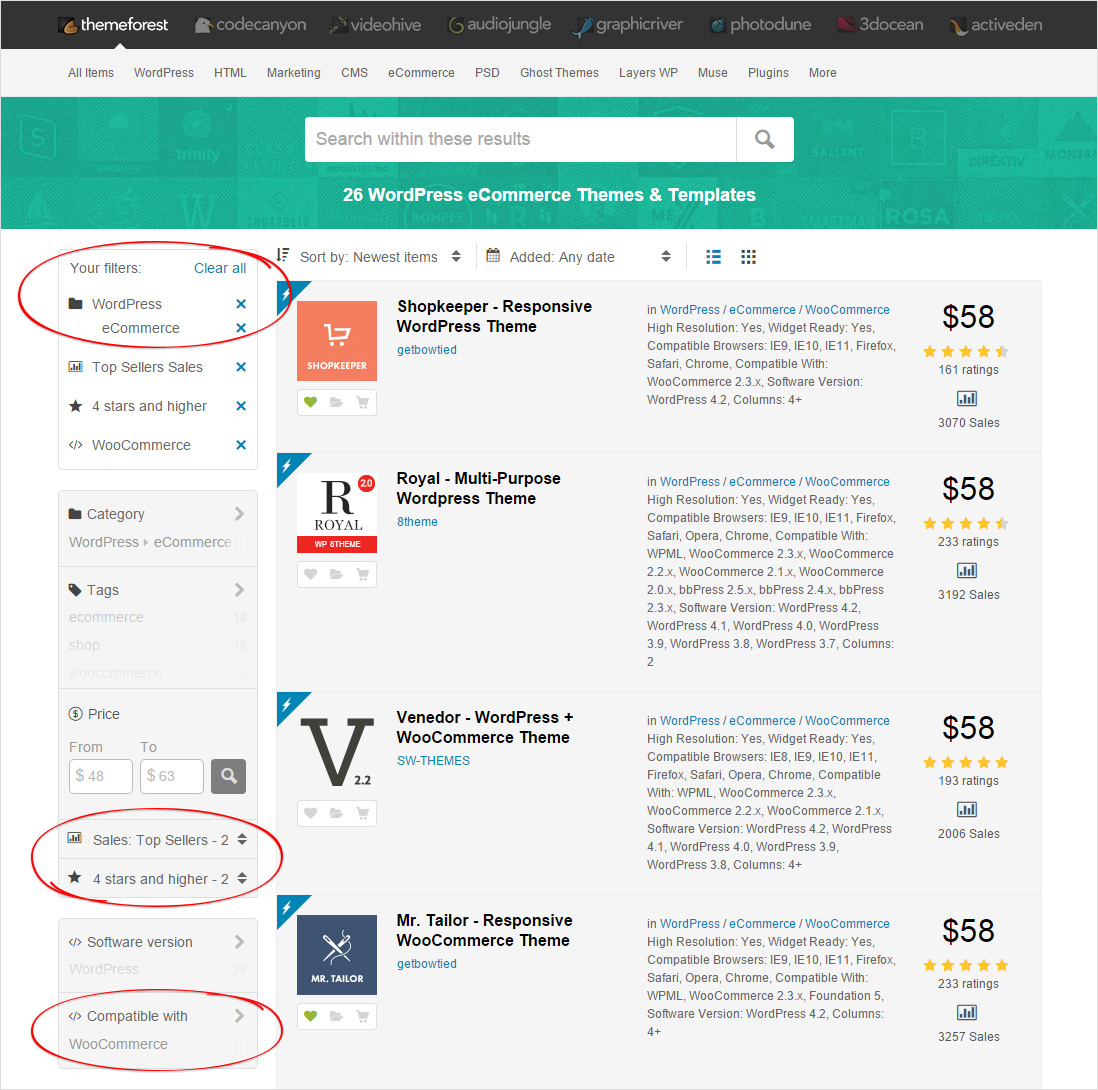Add Venedor theme to cart icon
This screenshot has height=1090, width=1098.
[x=363, y=813]
